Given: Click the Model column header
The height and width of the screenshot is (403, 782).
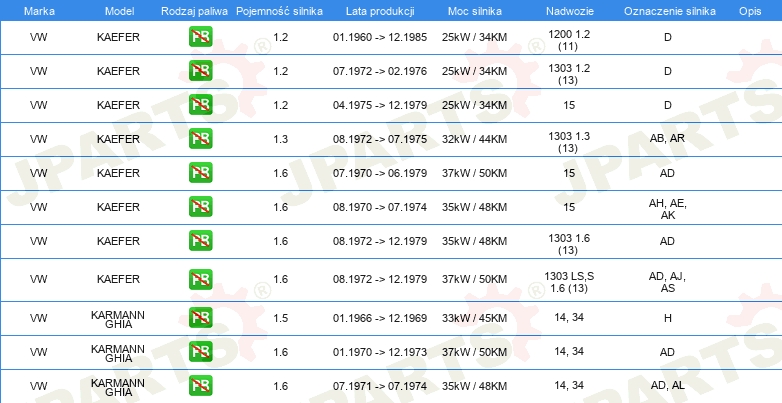Looking at the screenshot, I should (x=119, y=11).
